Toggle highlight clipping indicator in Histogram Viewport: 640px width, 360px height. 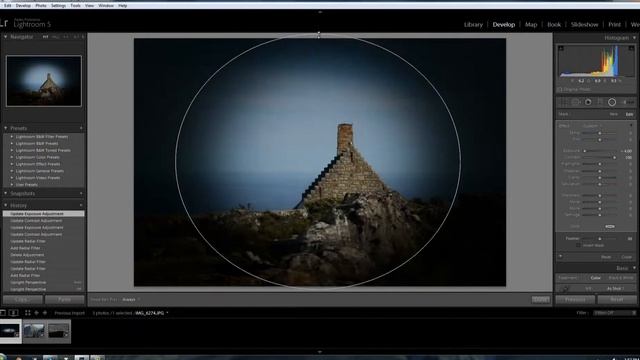tap(631, 48)
